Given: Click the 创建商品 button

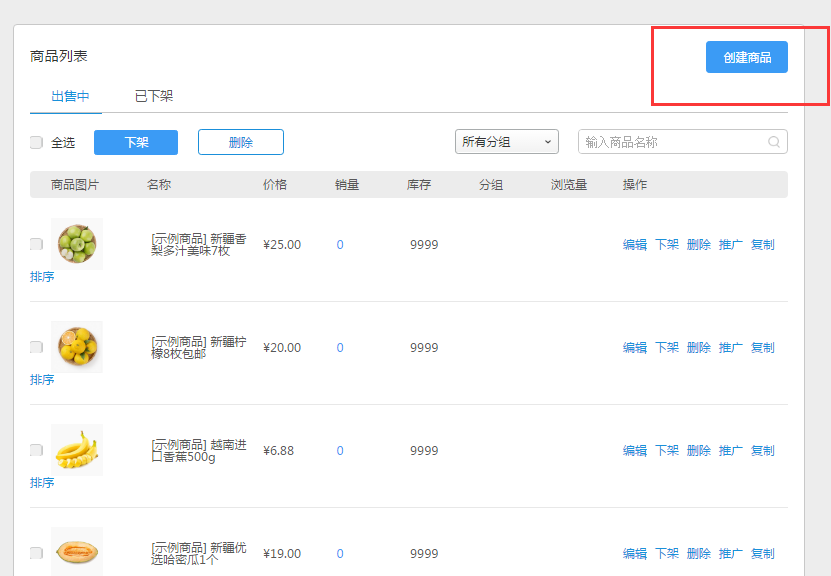Looking at the screenshot, I should click(747, 57).
